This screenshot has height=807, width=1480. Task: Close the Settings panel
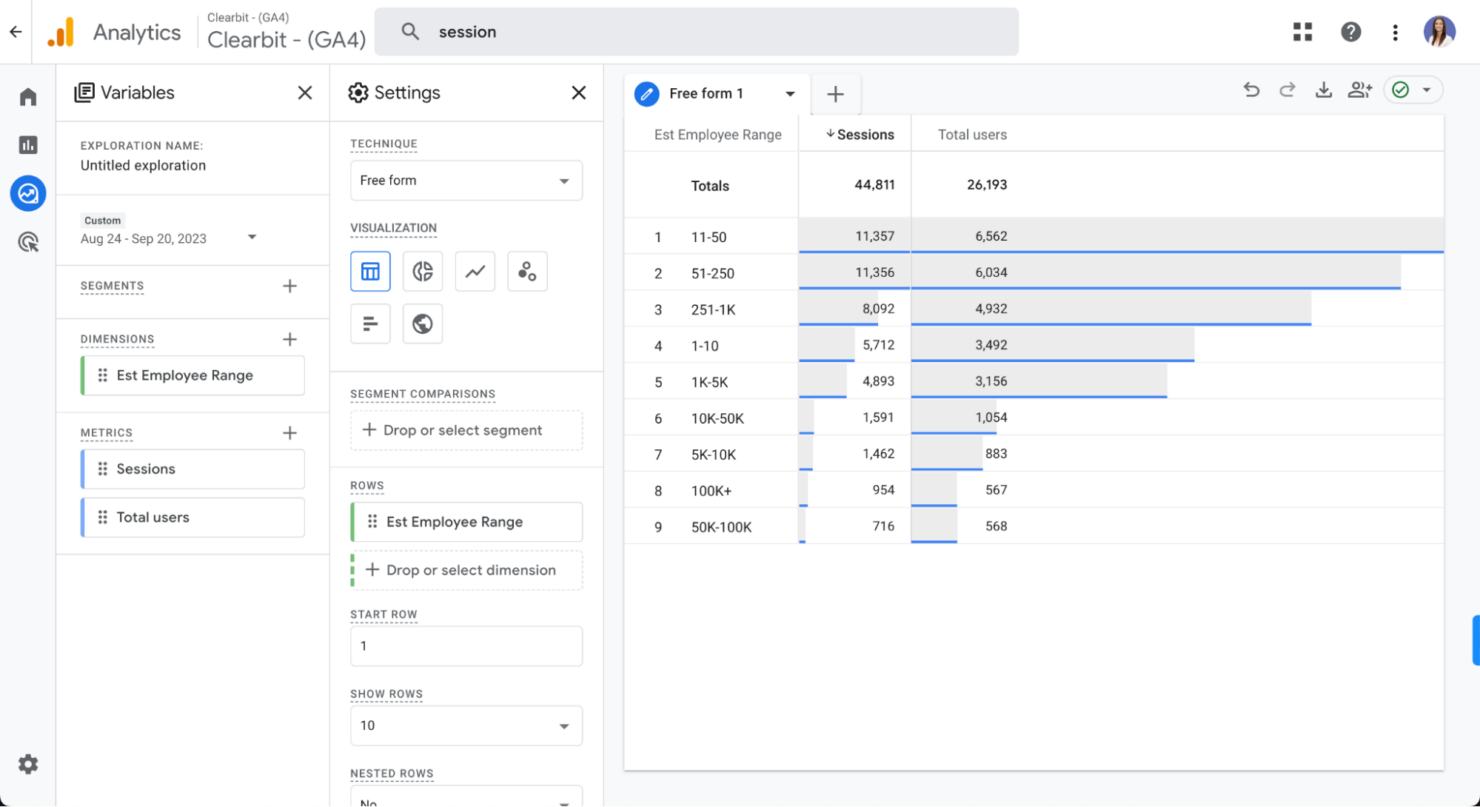578,93
